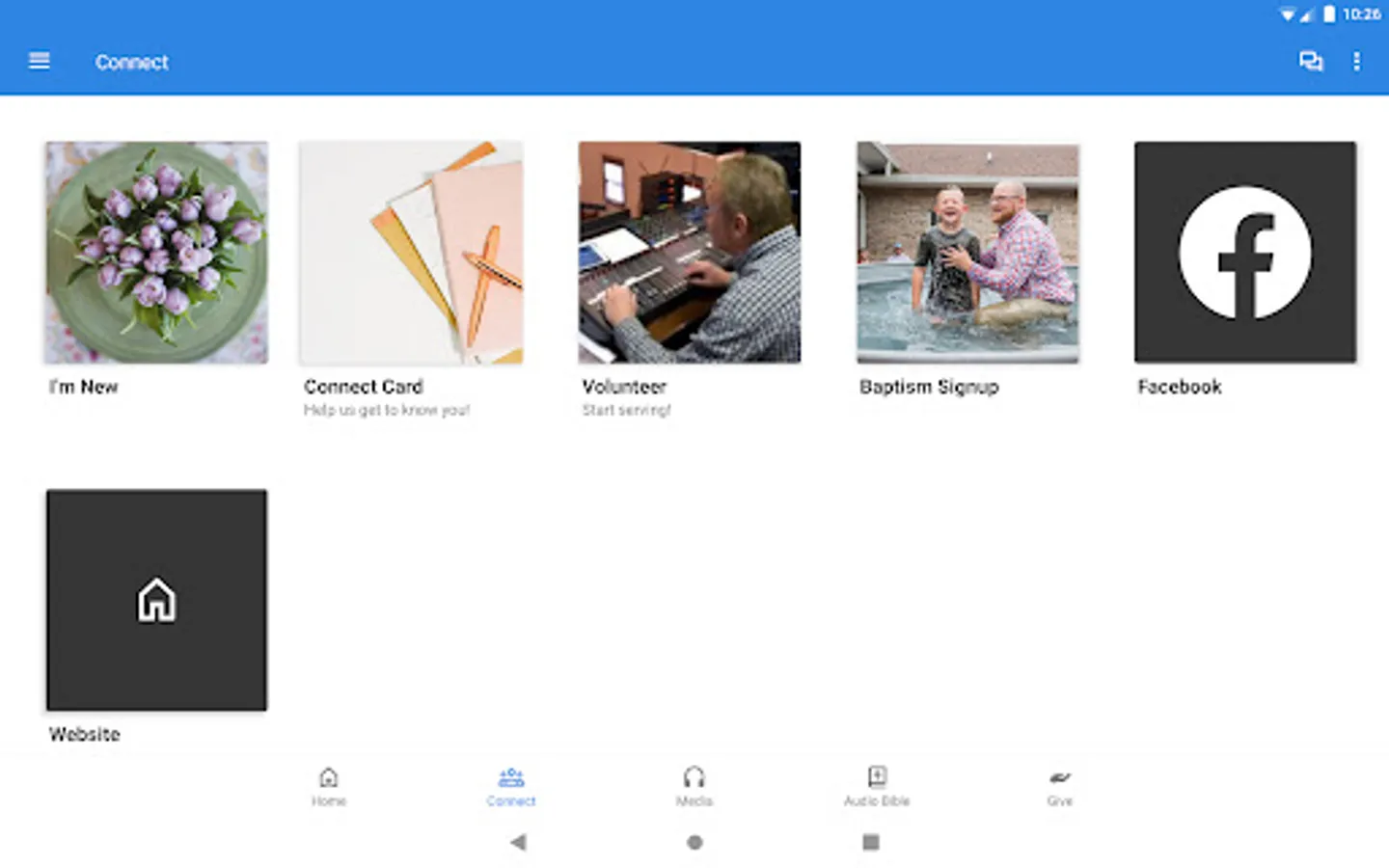
Task: Tap the battery icon in status bar
Action: 1329,14
